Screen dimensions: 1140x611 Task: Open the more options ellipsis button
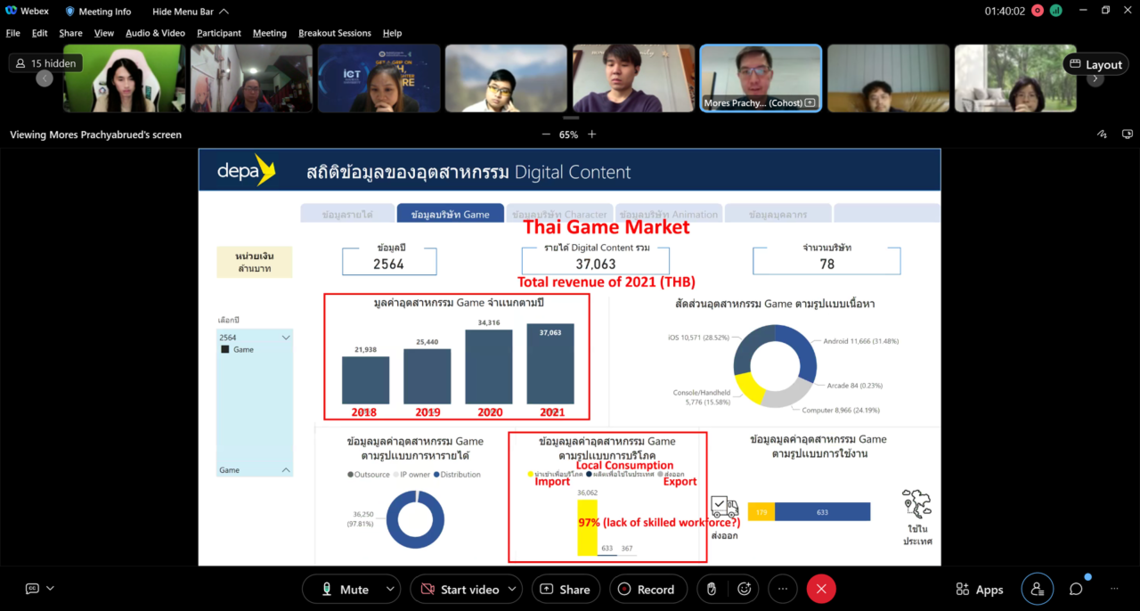[782, 589]
